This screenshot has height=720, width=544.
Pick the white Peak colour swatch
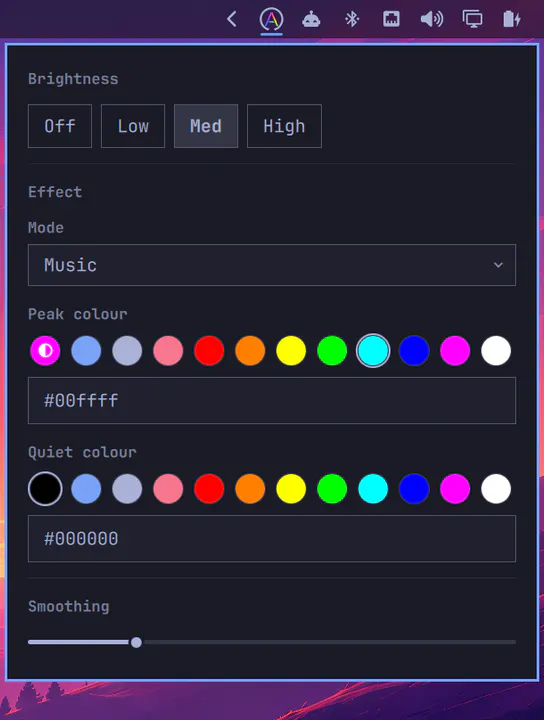[x=496, y=351]
